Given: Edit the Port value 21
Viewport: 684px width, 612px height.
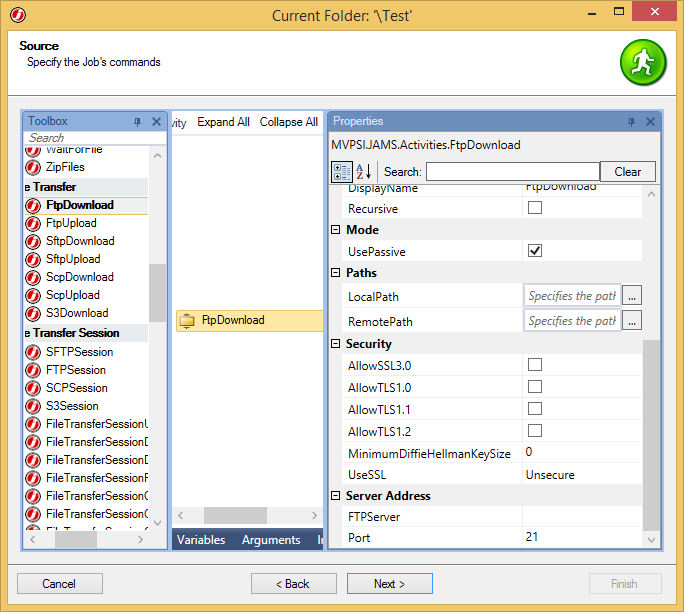Looking at the screenshot, I should point(582,537).
